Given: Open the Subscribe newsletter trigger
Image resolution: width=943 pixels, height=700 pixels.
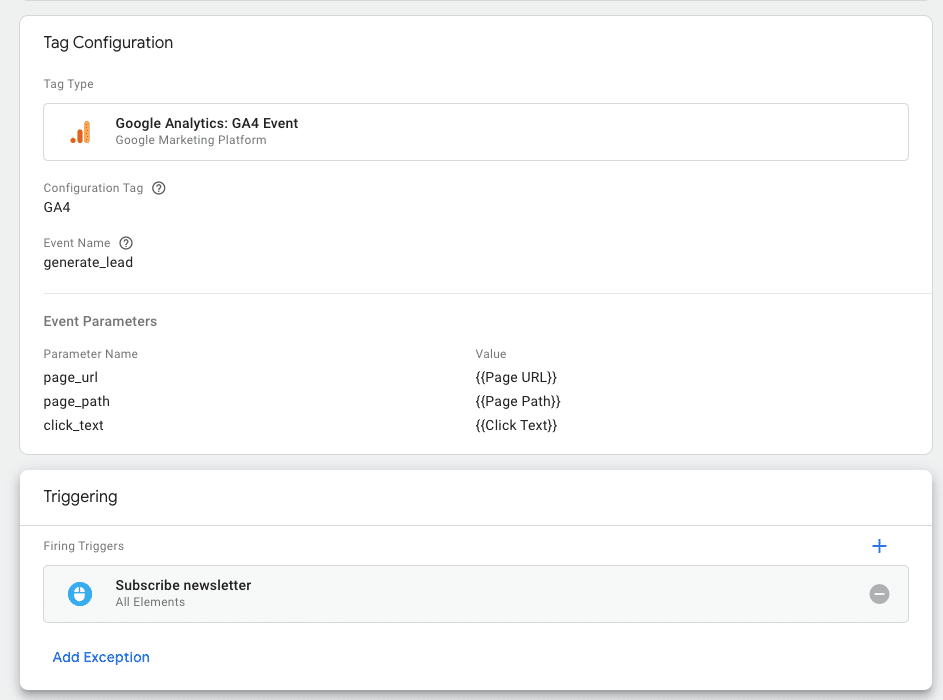Looking at the screenshot, I should (183, 586).
